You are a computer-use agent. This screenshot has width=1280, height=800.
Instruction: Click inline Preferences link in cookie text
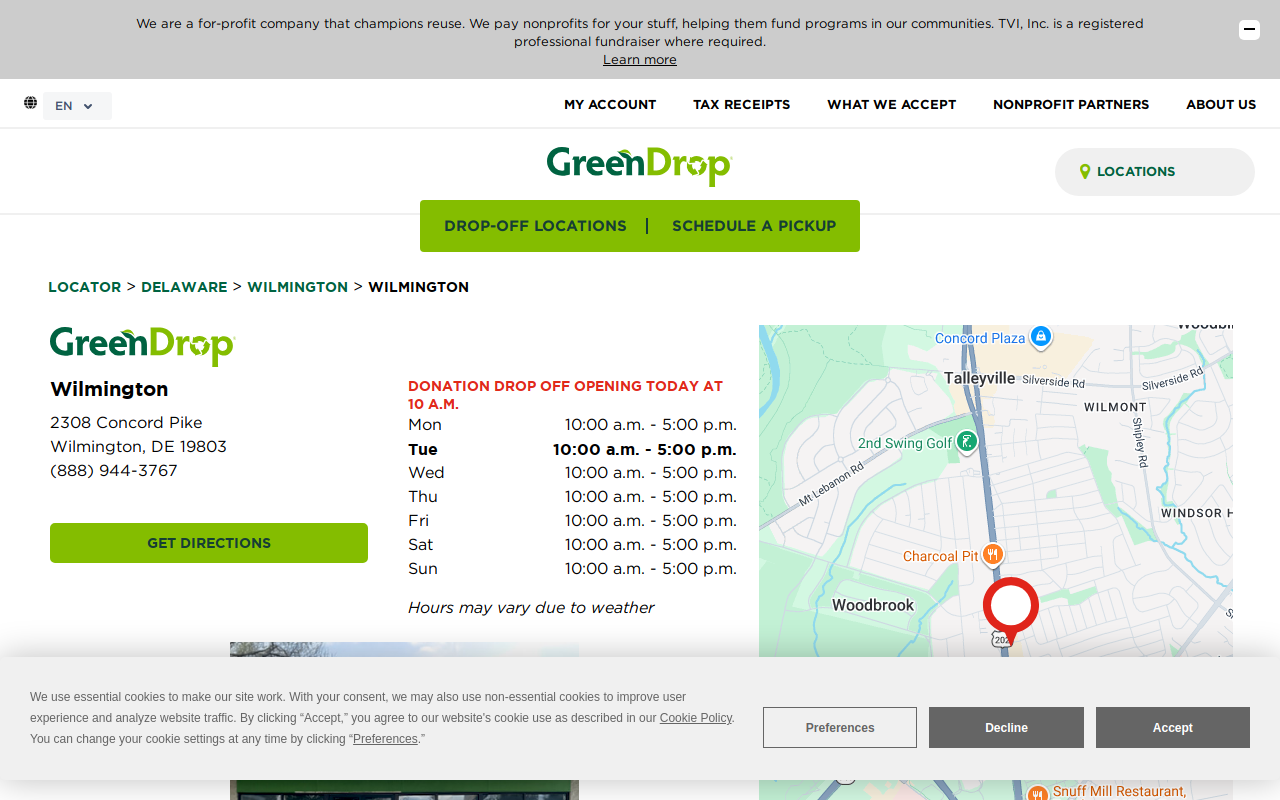pyautogui.click(x=385, y=739)
